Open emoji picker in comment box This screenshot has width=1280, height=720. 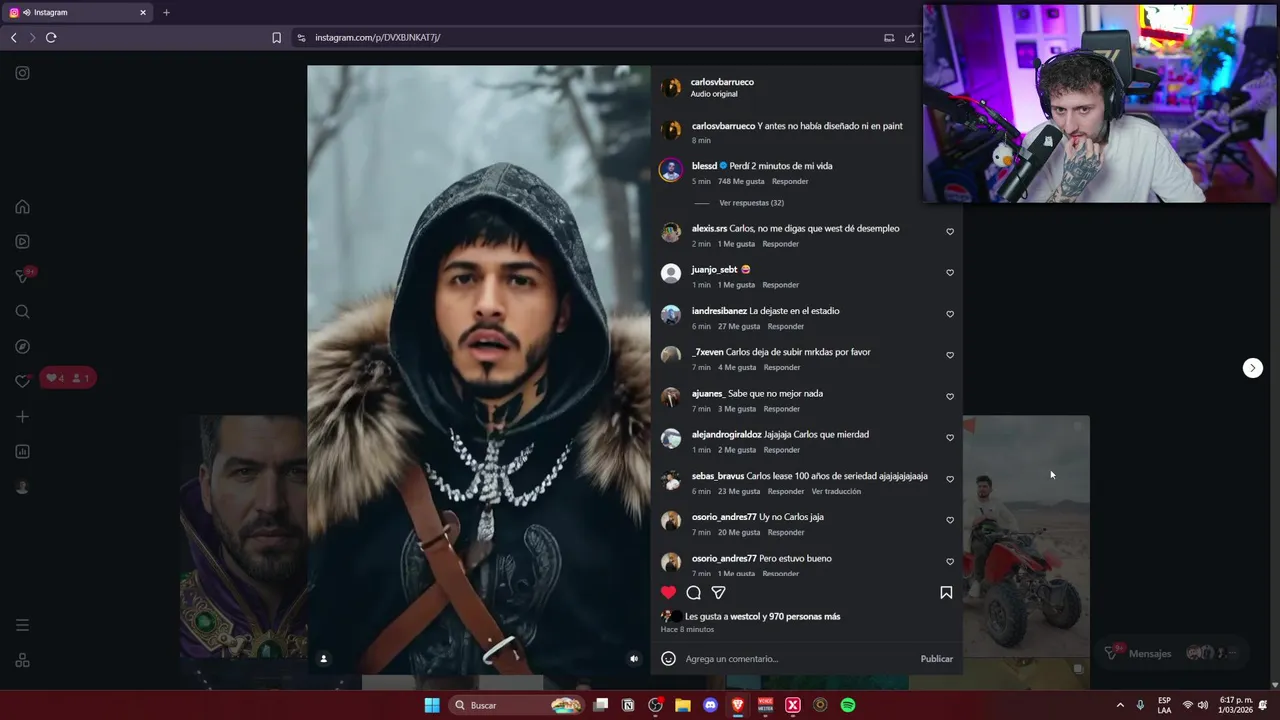(668, 659)
